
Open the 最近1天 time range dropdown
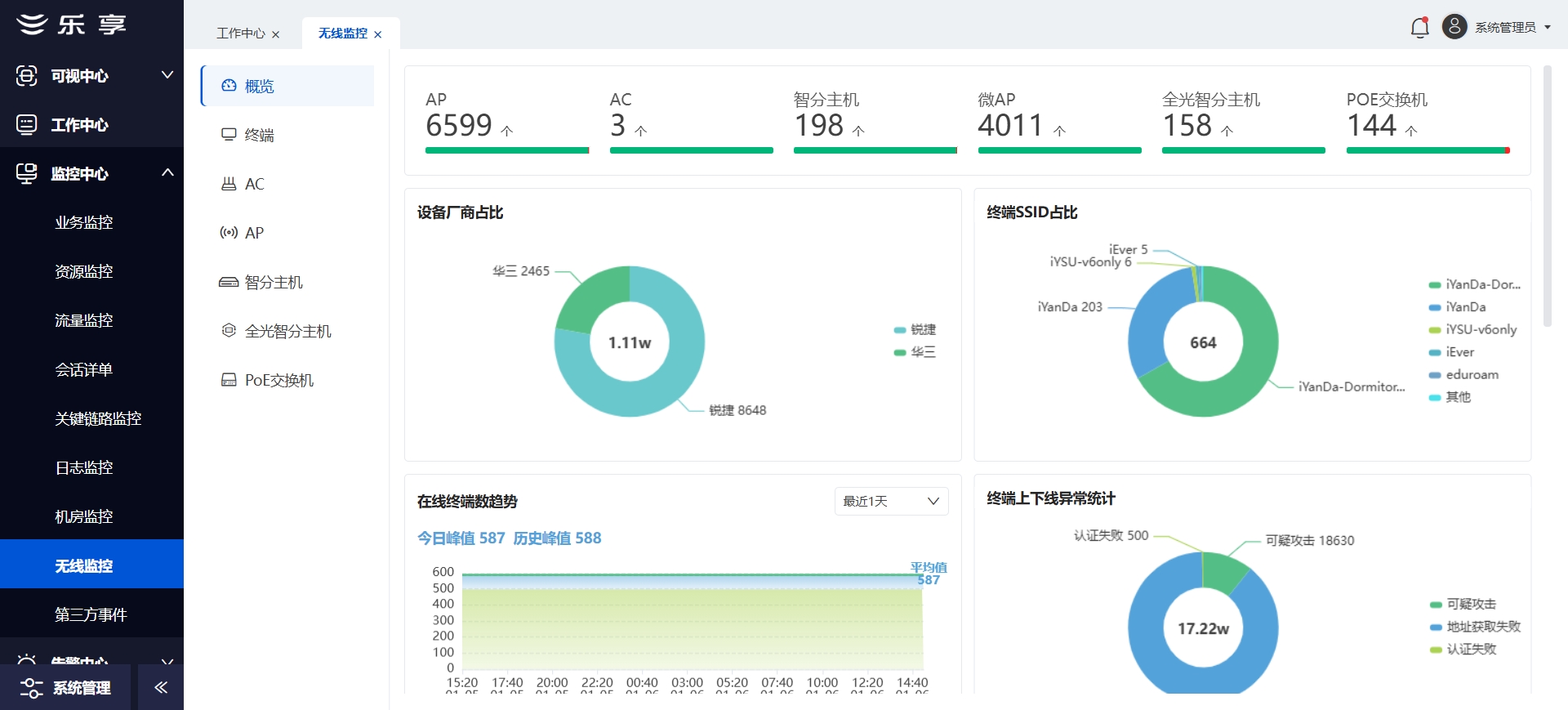(x=891, y=501)
